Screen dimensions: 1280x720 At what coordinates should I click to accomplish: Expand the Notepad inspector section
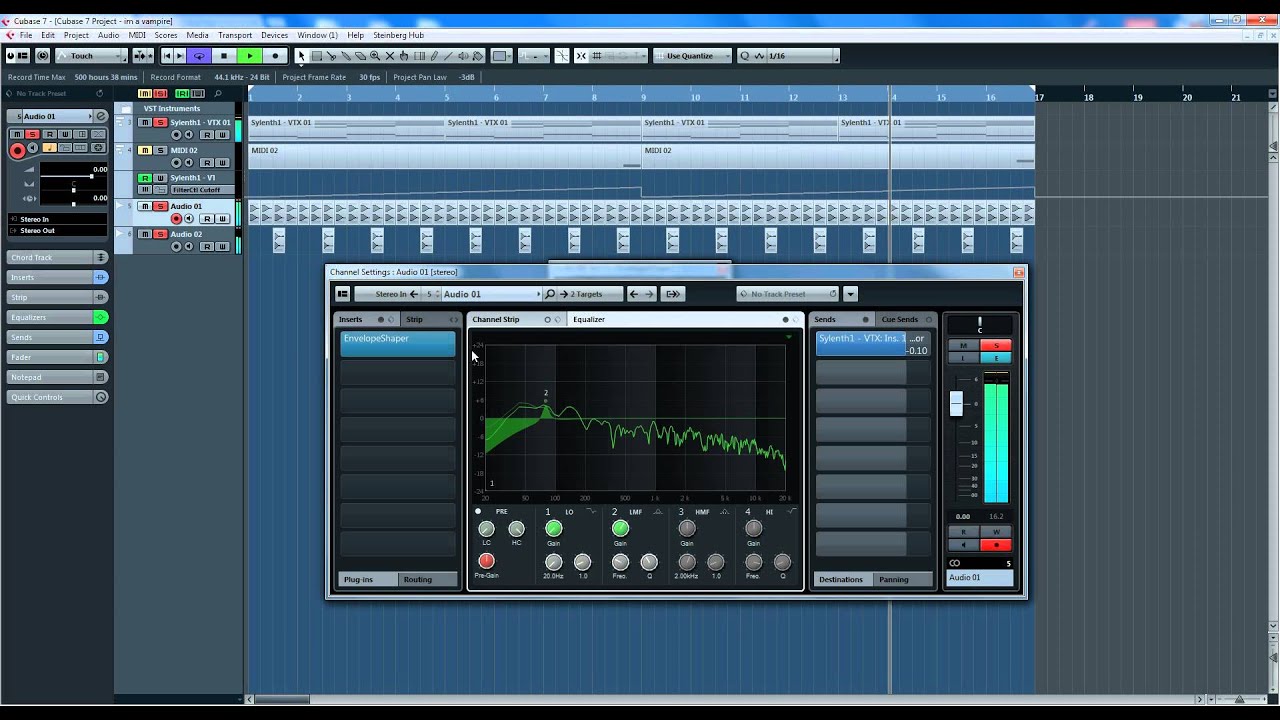(58, 377)
